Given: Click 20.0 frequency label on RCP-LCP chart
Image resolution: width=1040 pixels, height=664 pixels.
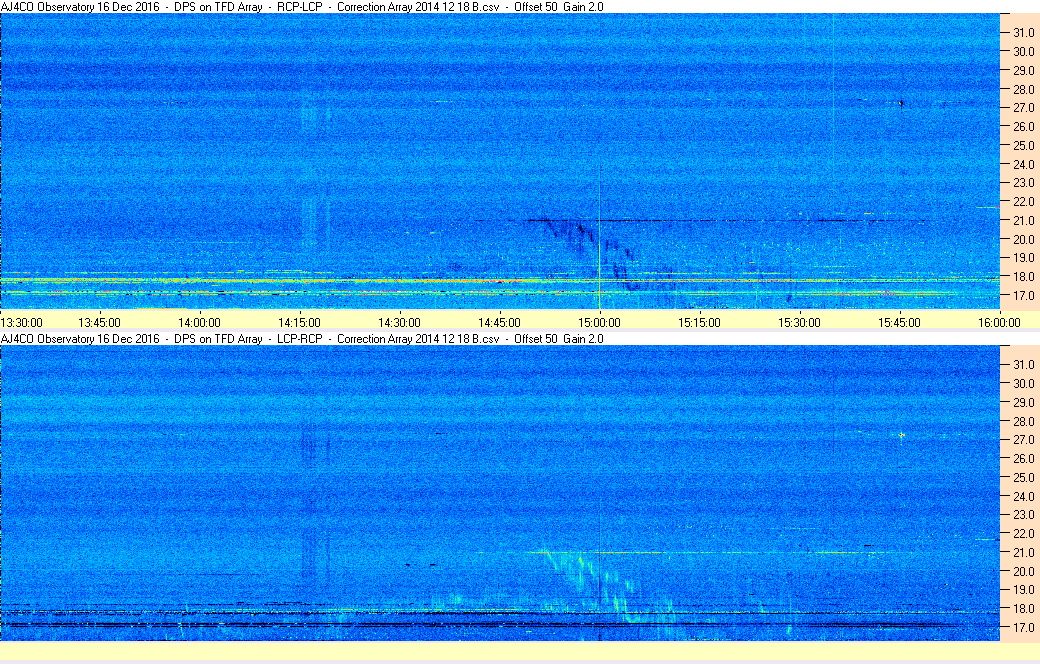Looking at the screenshot, I should pos(1023,239).
